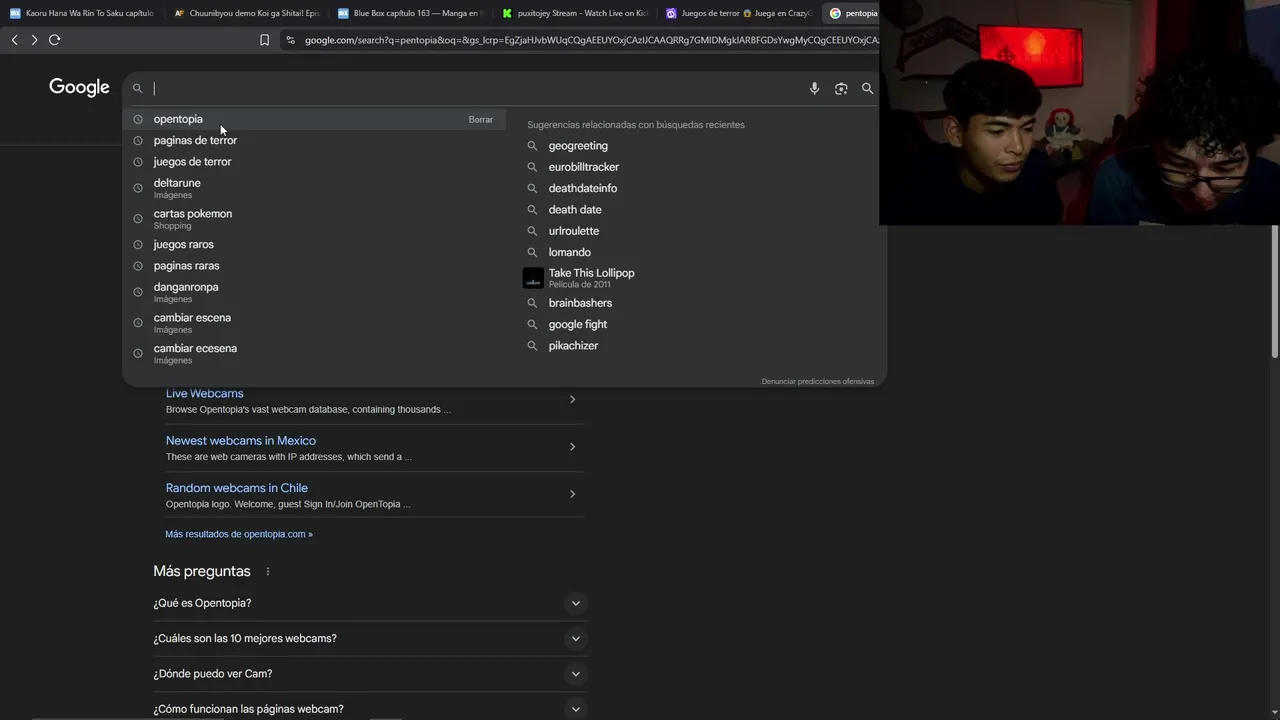Choose 'eurobilltracker' related suggestion

pos(584,167)
